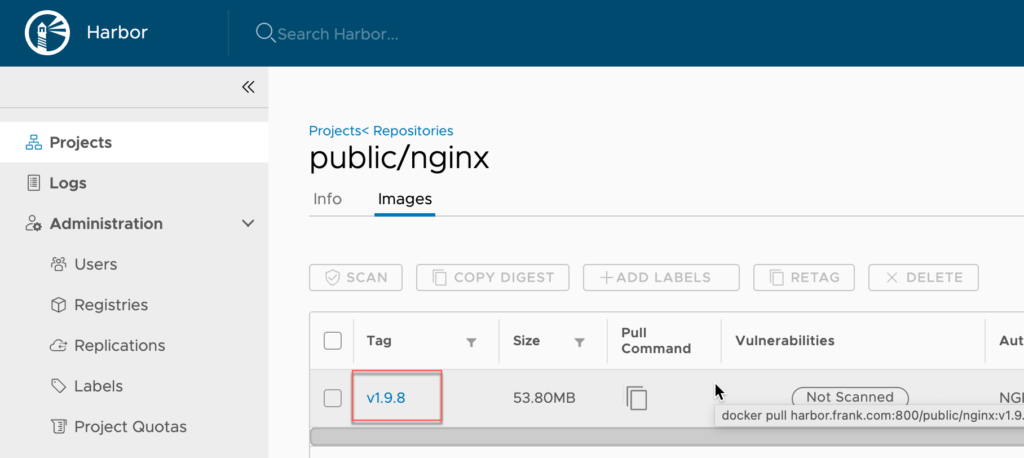This screenshot has height=458, width=1024.
Task: Click the Projects breadcrumb link
Action: 335,131
